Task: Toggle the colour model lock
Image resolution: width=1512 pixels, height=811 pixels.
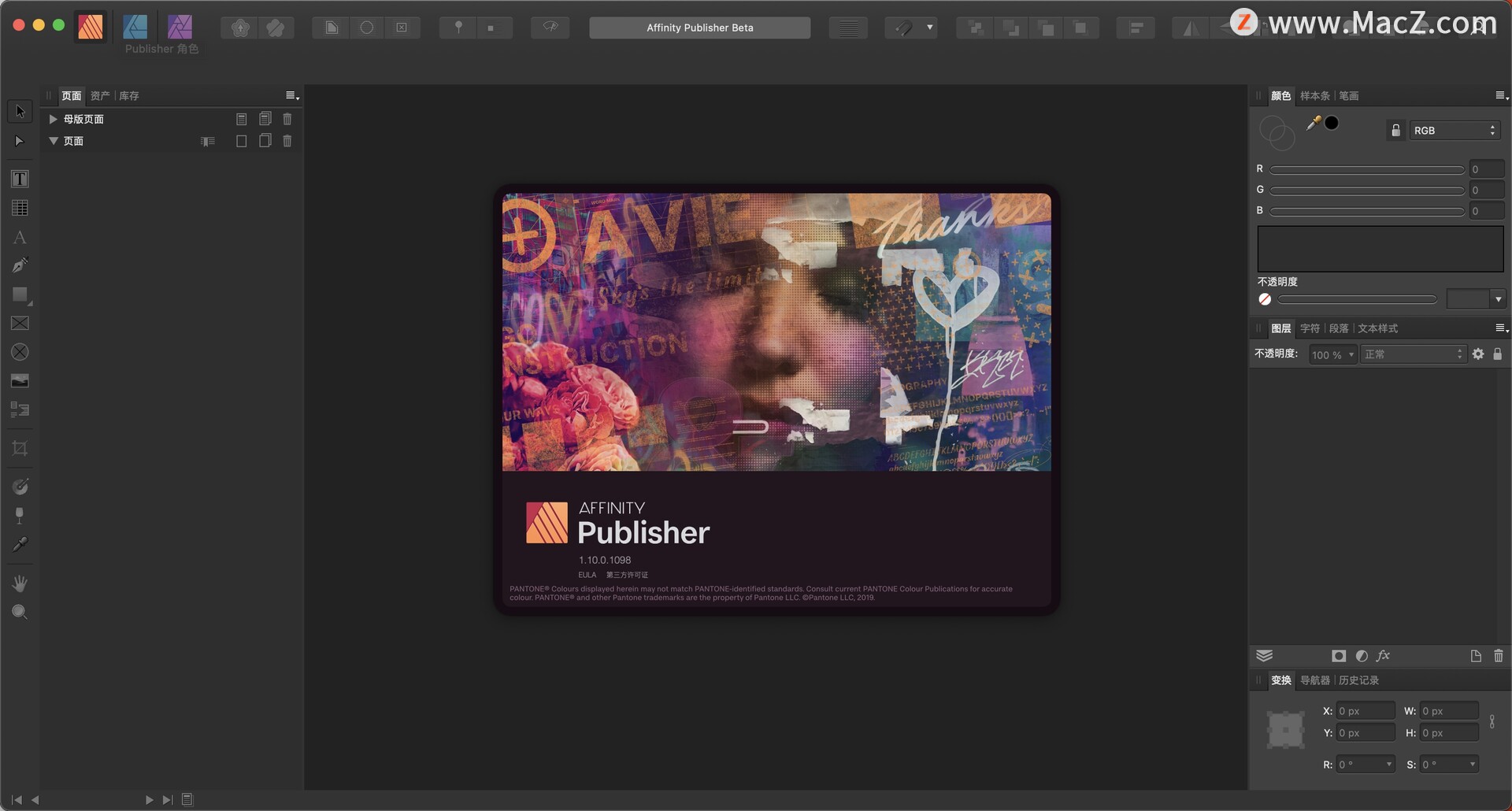Action: coord(1395,131)
